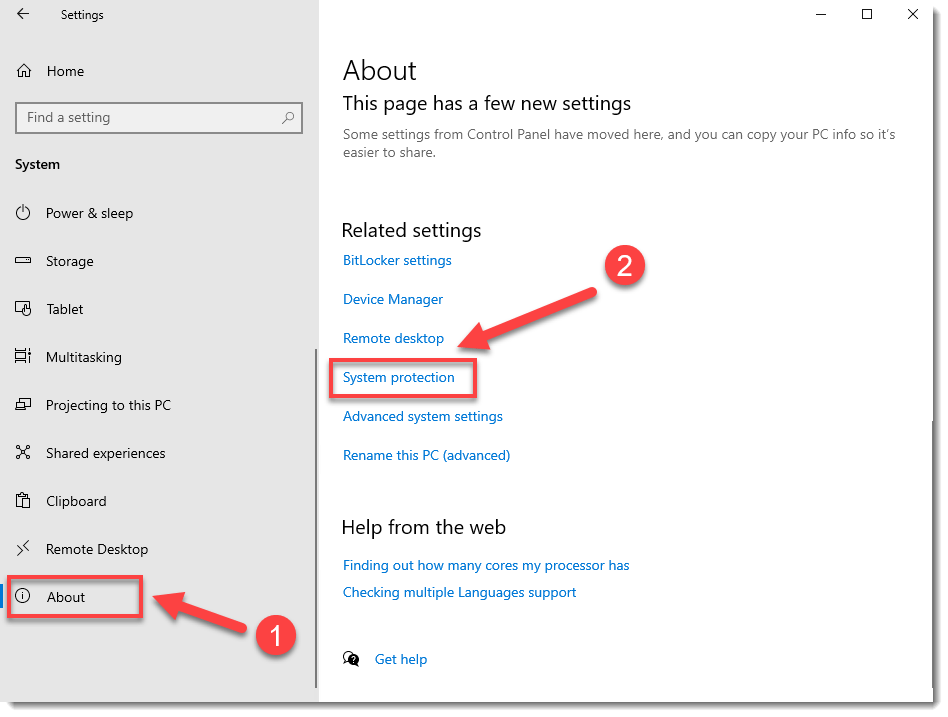Screen dimensions: 948x717
Task: Open Advanced system settings
Action: point(422,416)
